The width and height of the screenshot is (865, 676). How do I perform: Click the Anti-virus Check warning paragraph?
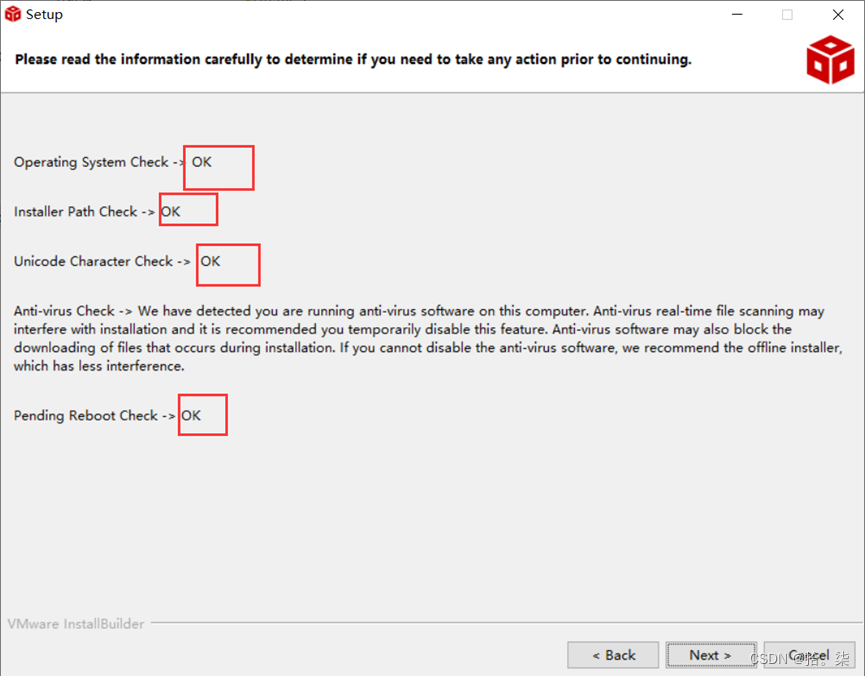tap(428, 338)
